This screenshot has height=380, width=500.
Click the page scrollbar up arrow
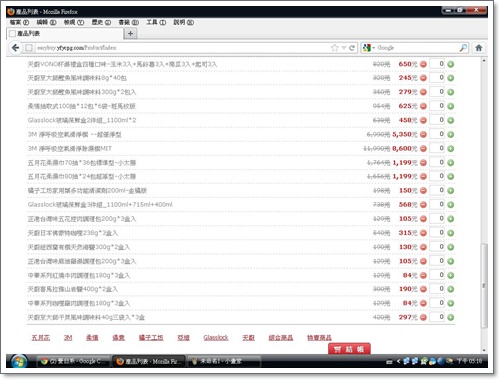click(484, 61)
